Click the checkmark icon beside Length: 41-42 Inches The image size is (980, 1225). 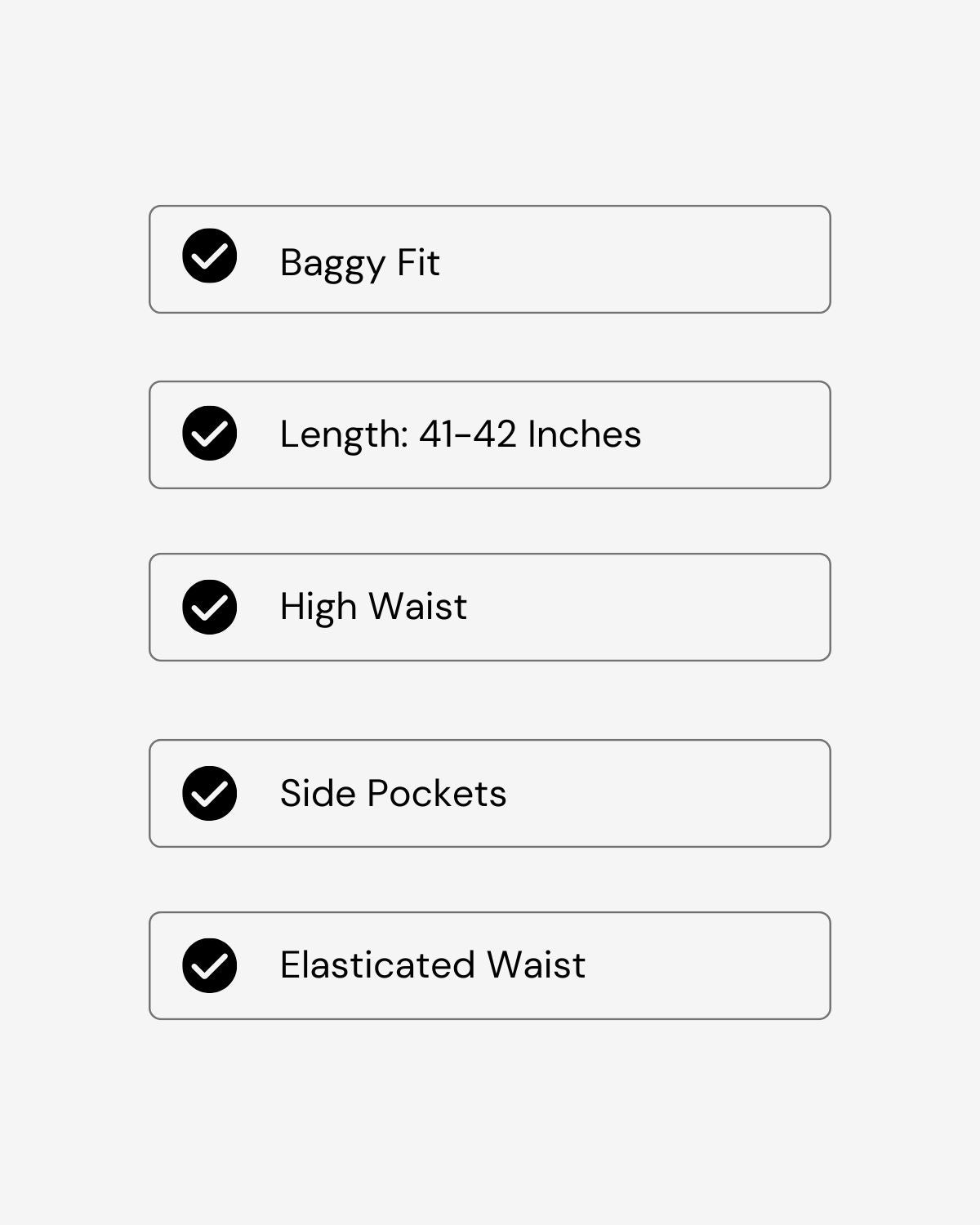click(x=210, y=433)
